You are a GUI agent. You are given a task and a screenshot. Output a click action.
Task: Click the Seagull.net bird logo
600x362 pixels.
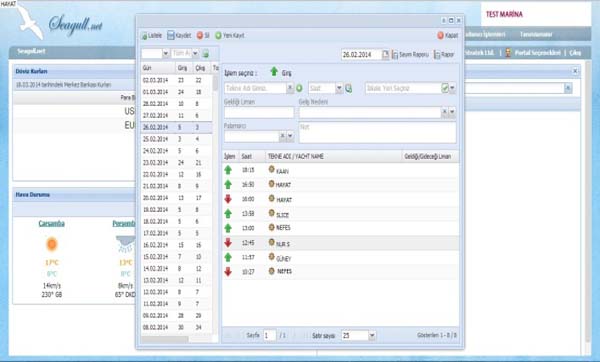tap(30, 22)
